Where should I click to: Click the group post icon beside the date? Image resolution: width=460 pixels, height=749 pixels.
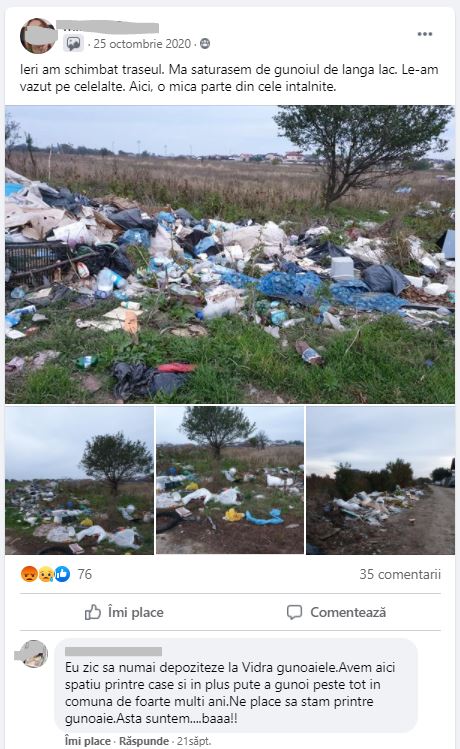(x=73, y=43)
